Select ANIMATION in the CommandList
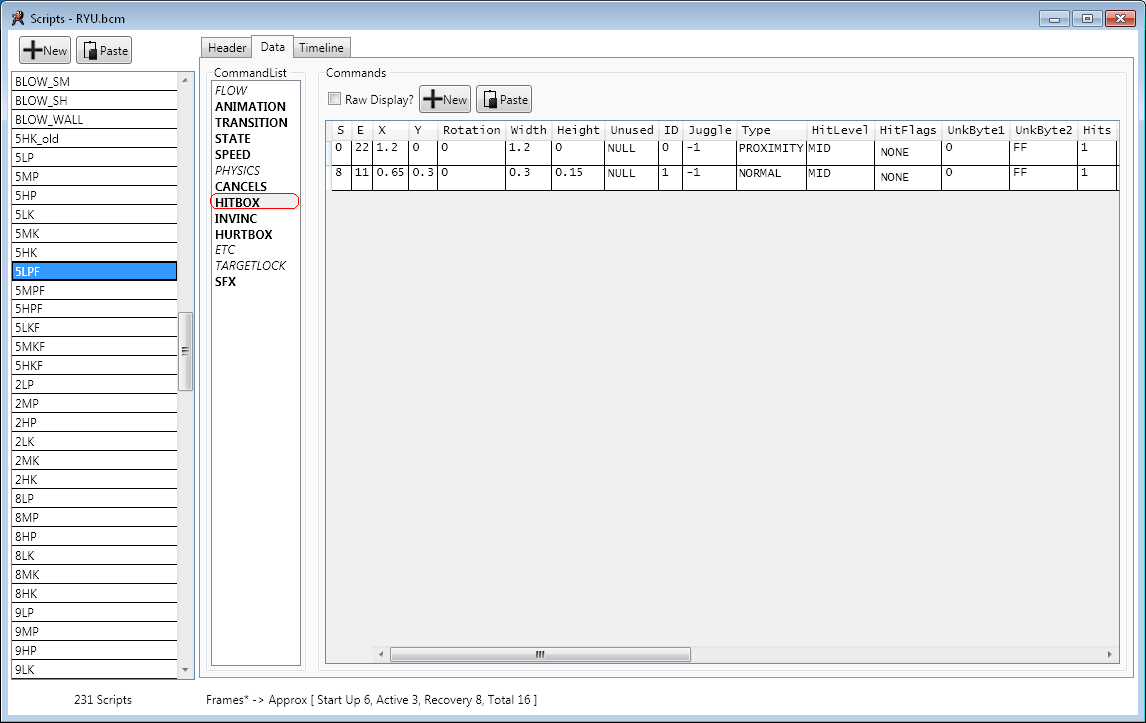Viewport: 1146px width, 723px height. point(250,106)
